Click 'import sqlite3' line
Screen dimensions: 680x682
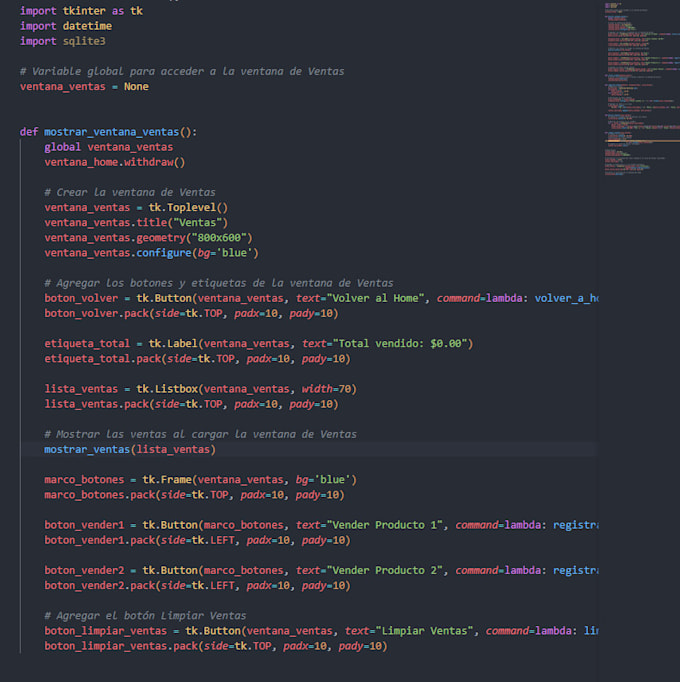click(63, 41)
